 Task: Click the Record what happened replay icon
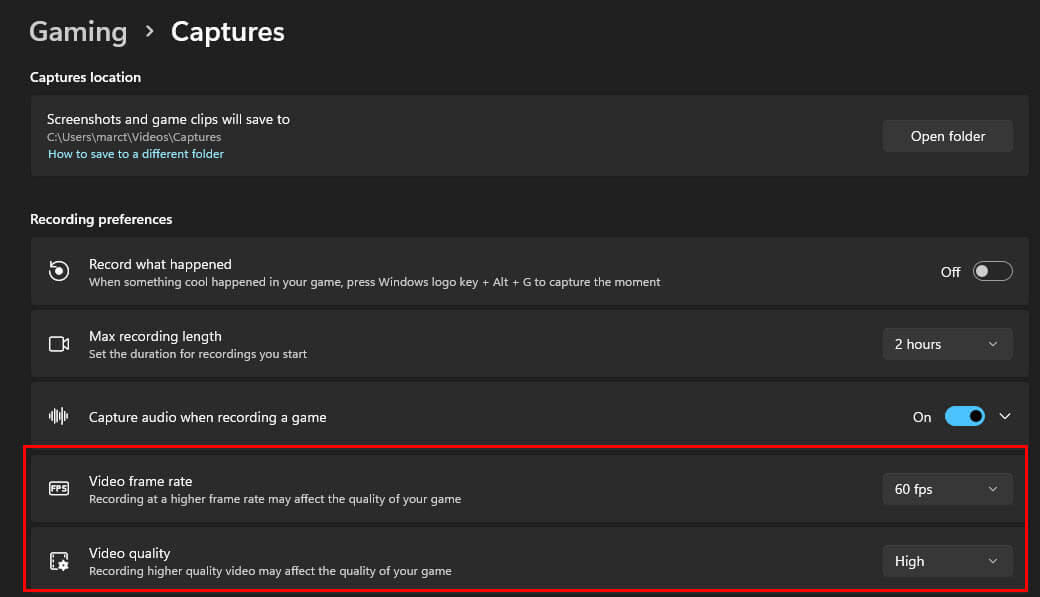click(59, 271)
